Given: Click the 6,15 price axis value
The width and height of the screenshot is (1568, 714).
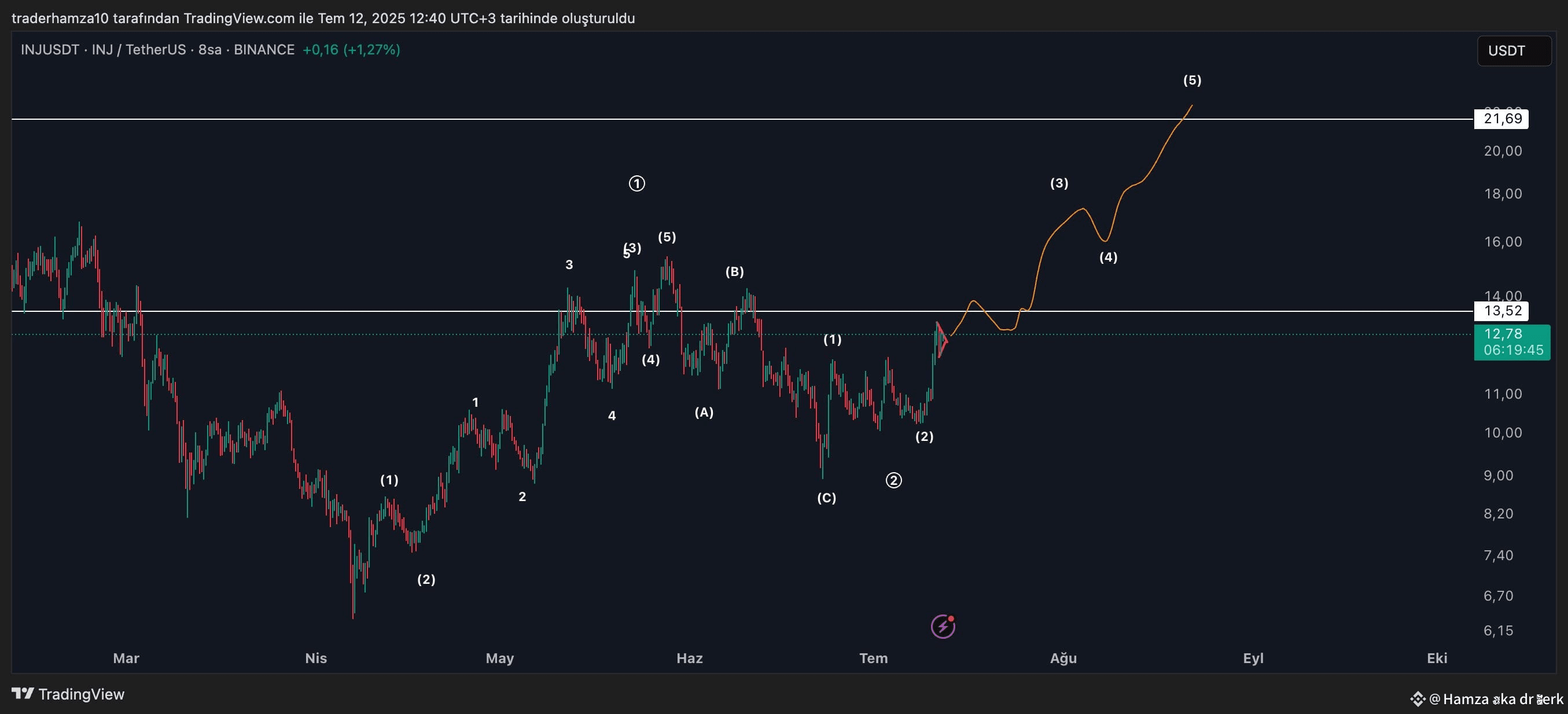Looking at the screenshot, I should 1499,631.
